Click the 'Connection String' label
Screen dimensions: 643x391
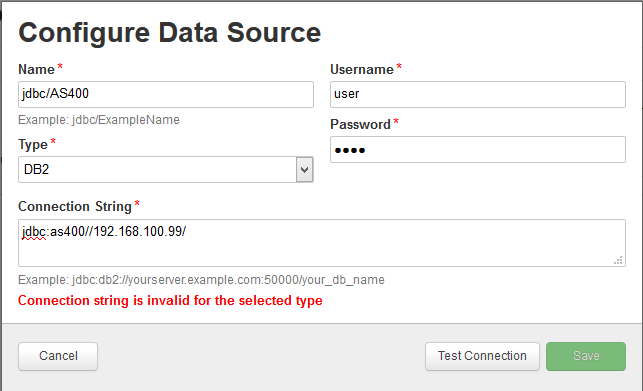click(75, 206)
